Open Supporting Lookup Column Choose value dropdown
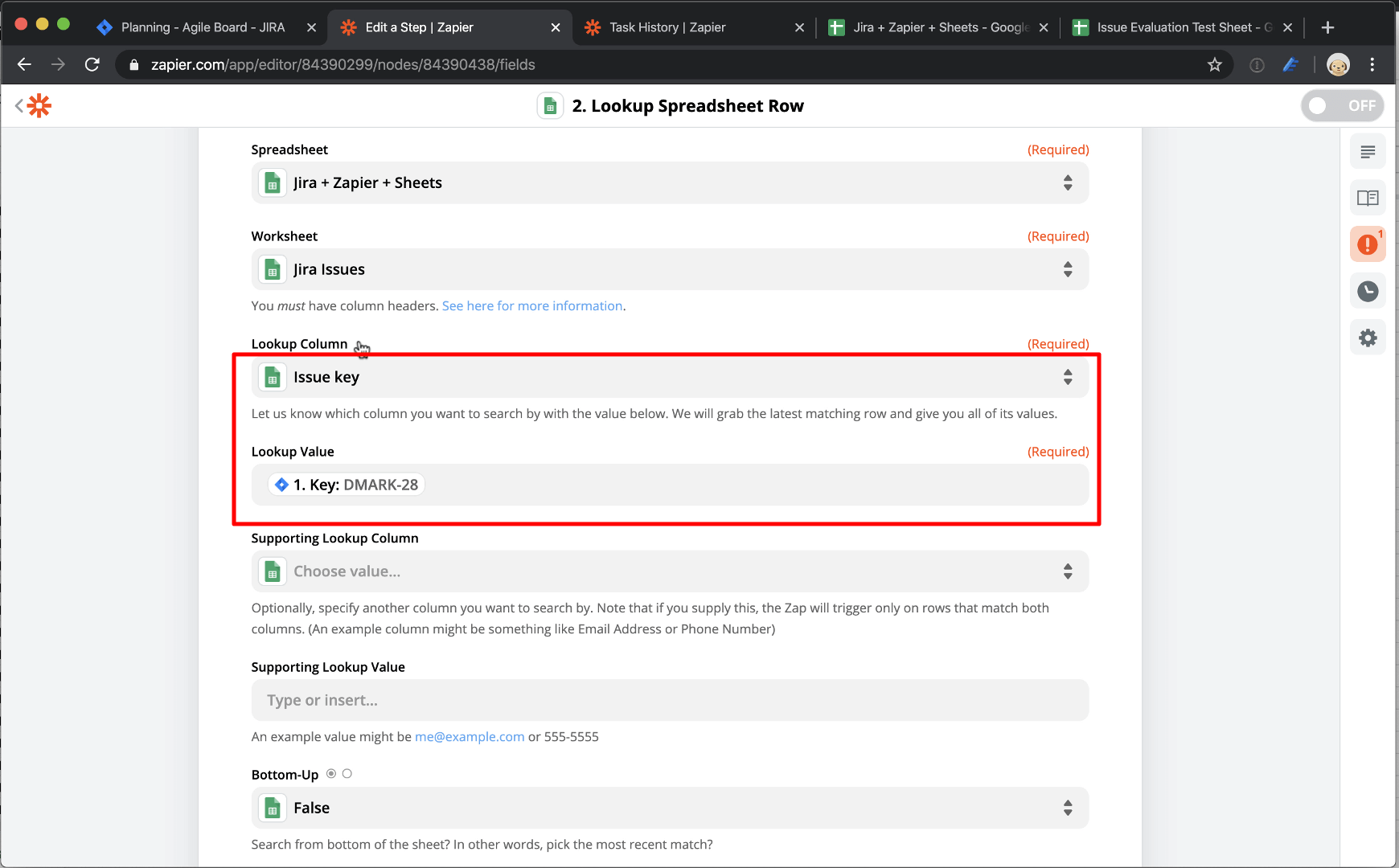This screenshot has width=1399, height=868. 670,571
